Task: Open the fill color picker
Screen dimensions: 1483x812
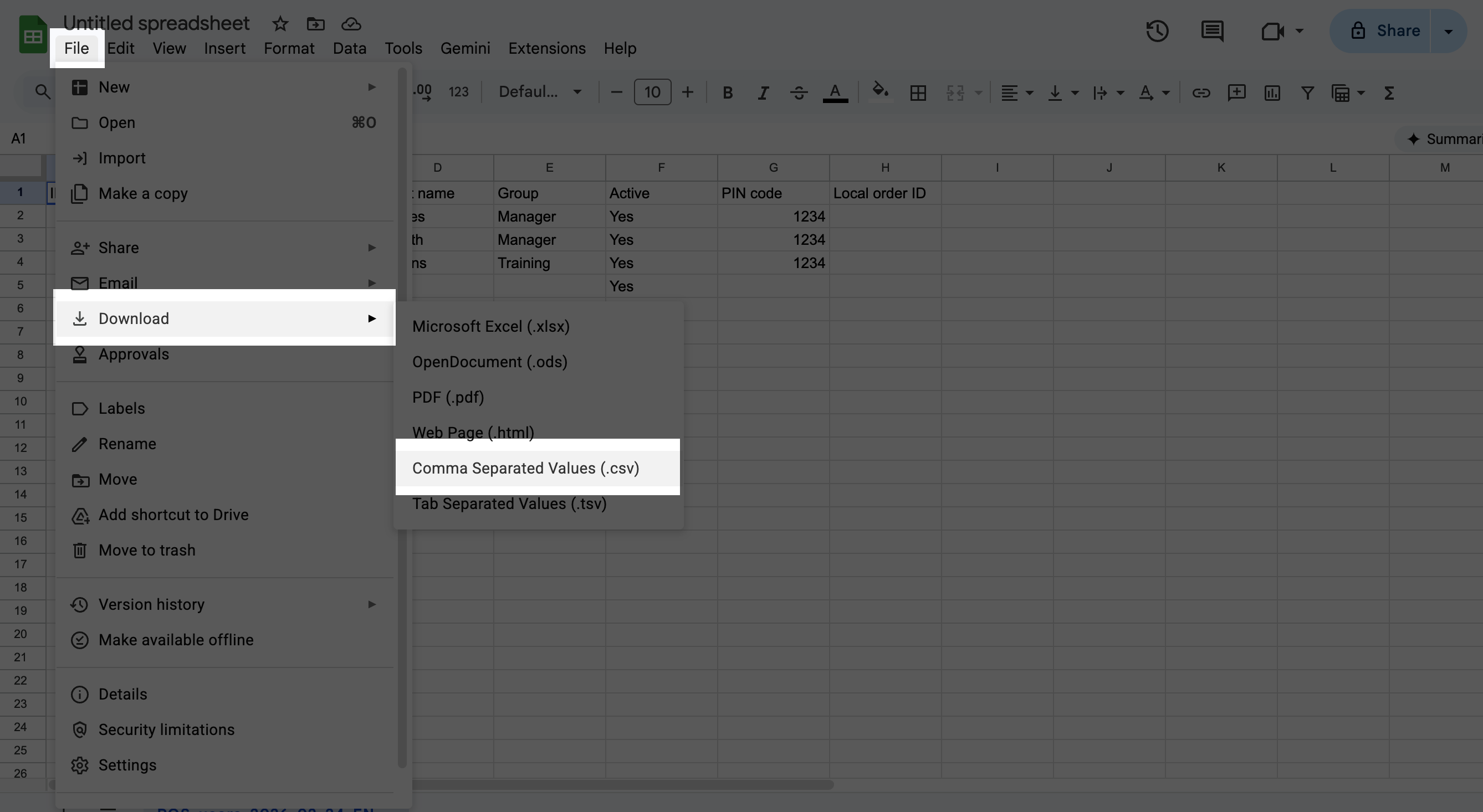Action: [880, 91]
